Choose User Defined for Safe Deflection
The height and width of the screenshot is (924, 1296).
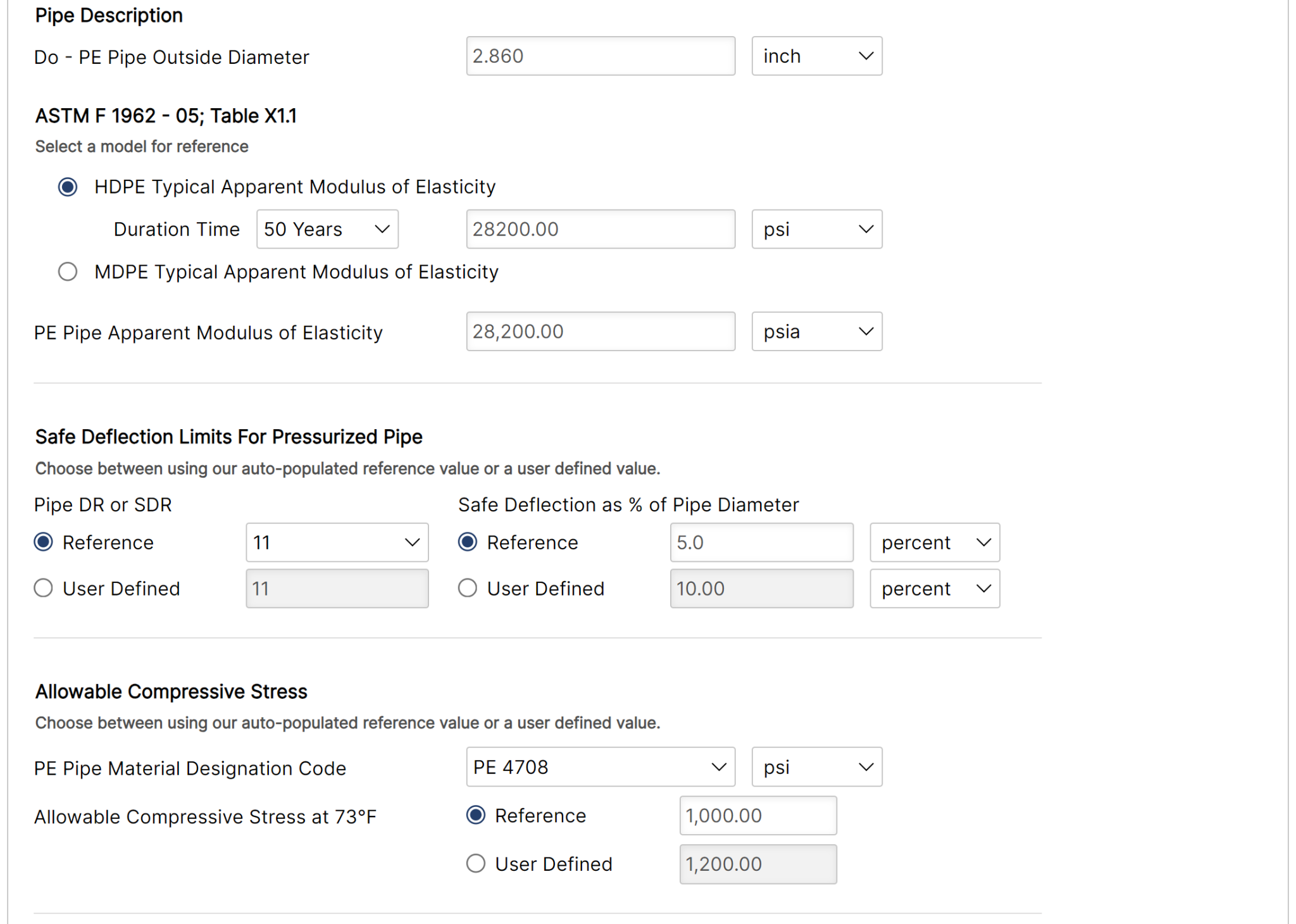coord(468,589)
